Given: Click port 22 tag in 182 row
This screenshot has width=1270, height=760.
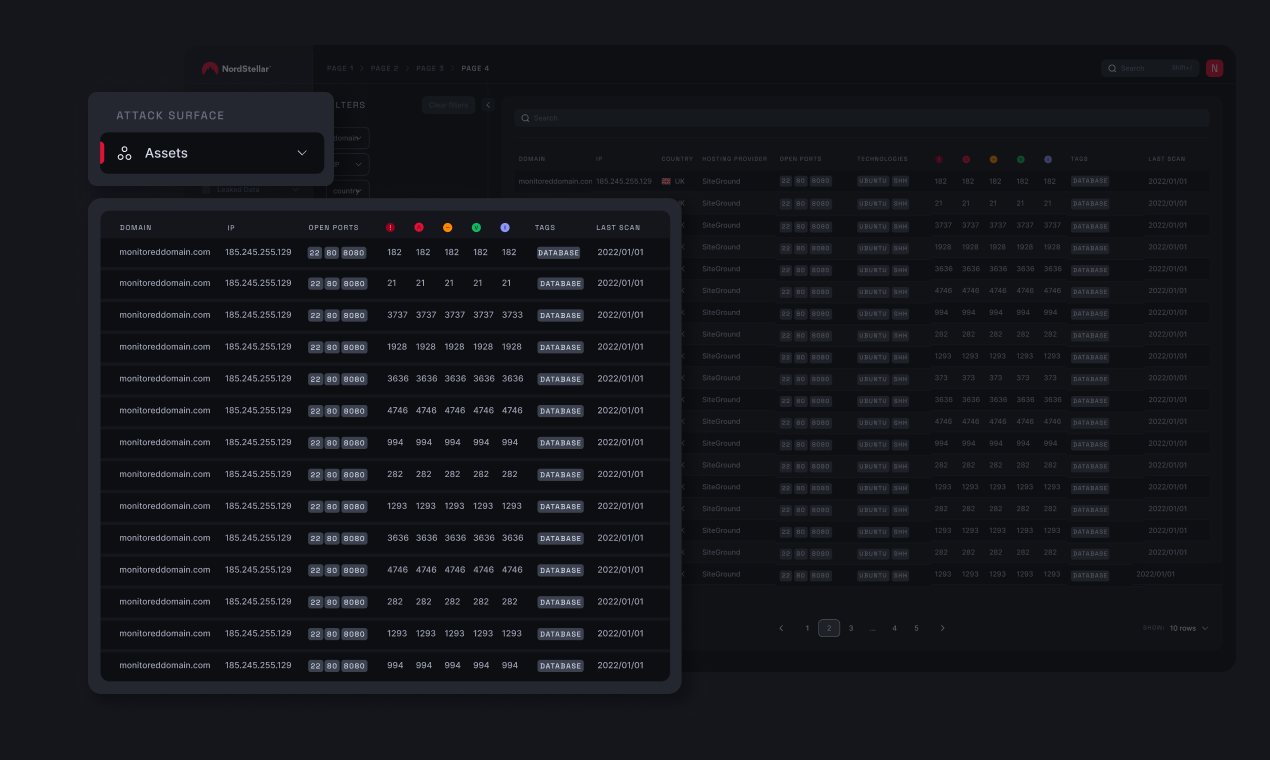Looking at the screenshot, I should pyautogui.click(x=315, y=253).
